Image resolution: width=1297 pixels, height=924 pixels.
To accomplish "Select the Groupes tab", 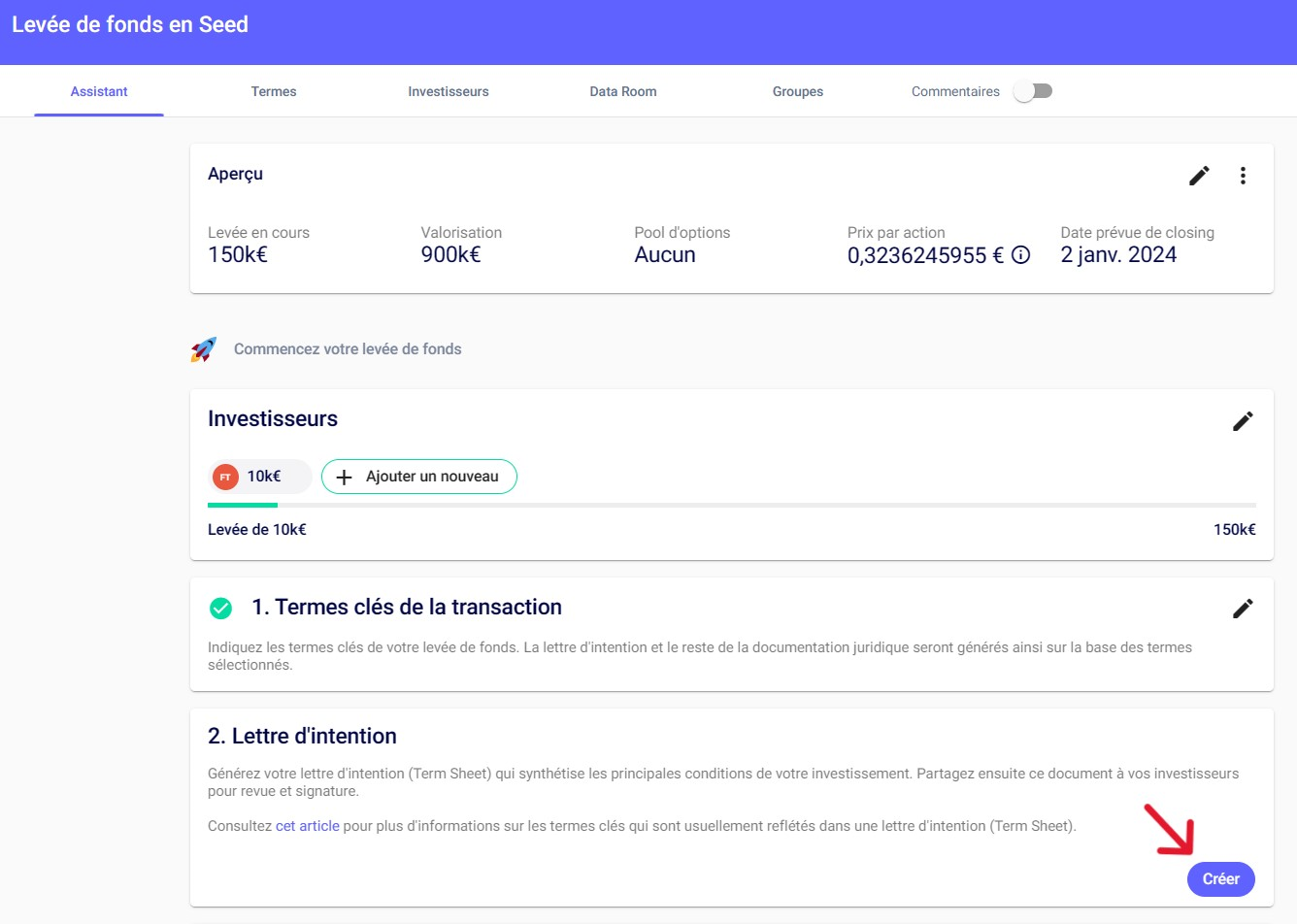I will pyautogui.click(x=798, y=91).
